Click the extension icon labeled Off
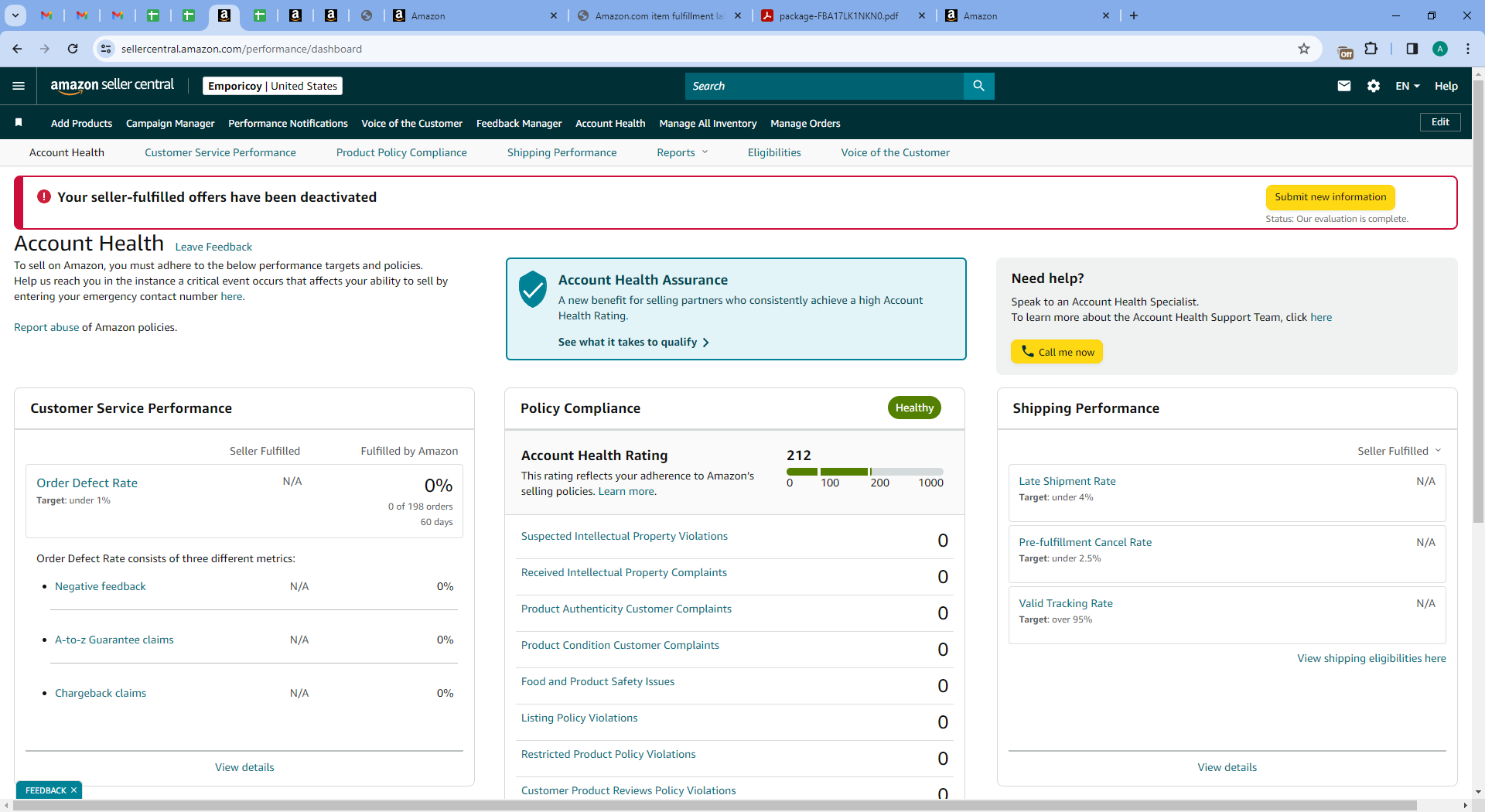This screenshot has height=812, width=1485. [1345, 51]
